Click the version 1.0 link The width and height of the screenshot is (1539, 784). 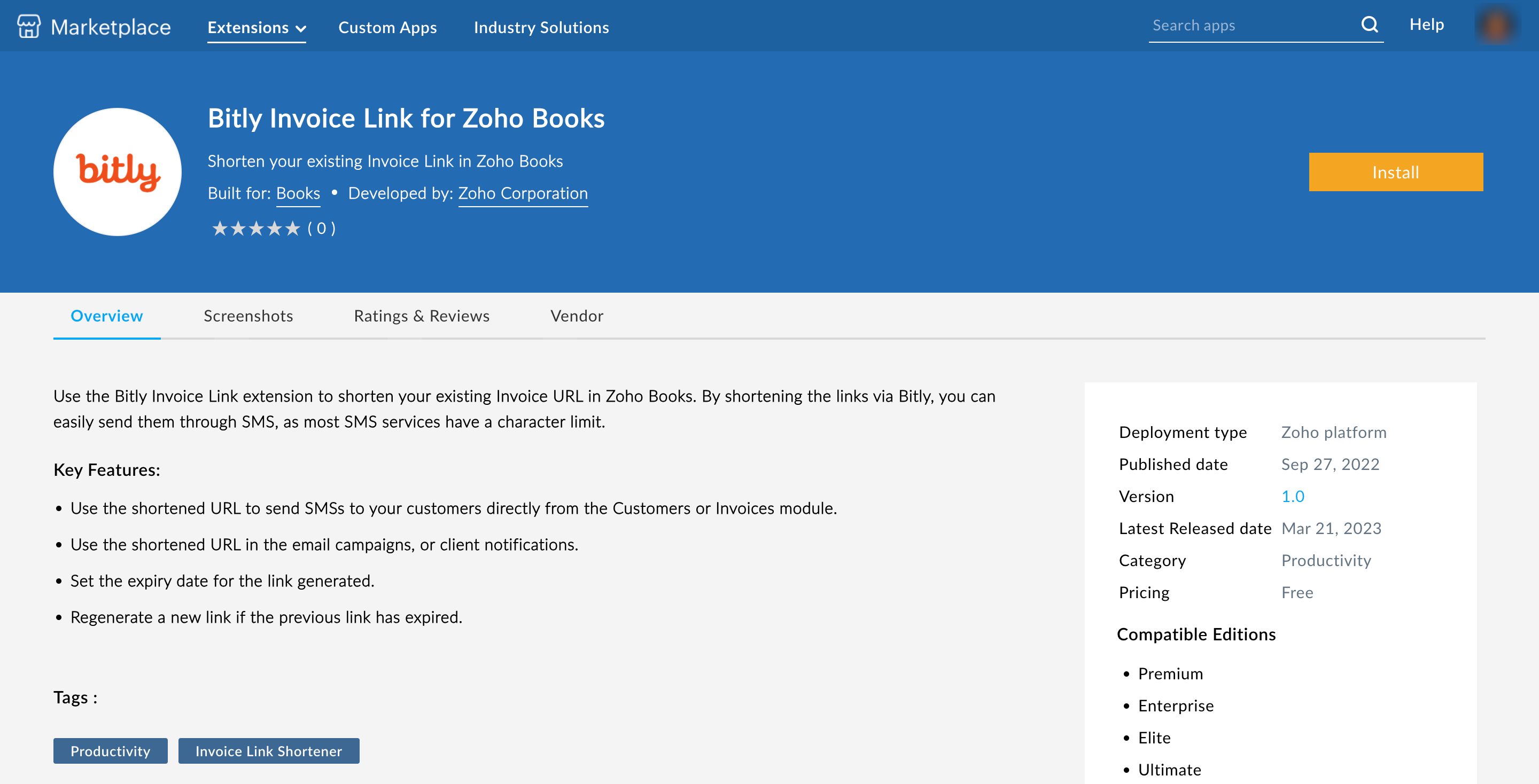tap(1292, 496)
